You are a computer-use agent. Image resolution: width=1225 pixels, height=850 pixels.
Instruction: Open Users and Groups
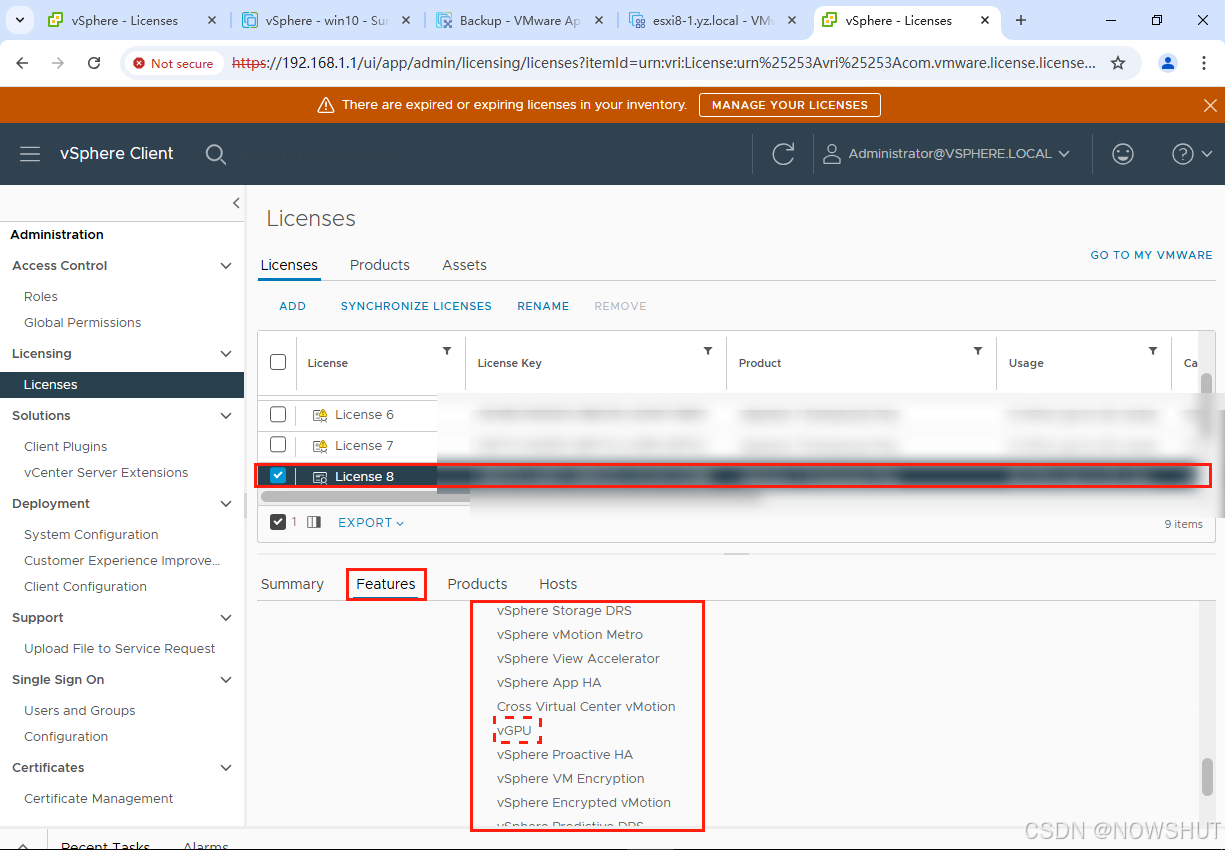coord(80,711)
